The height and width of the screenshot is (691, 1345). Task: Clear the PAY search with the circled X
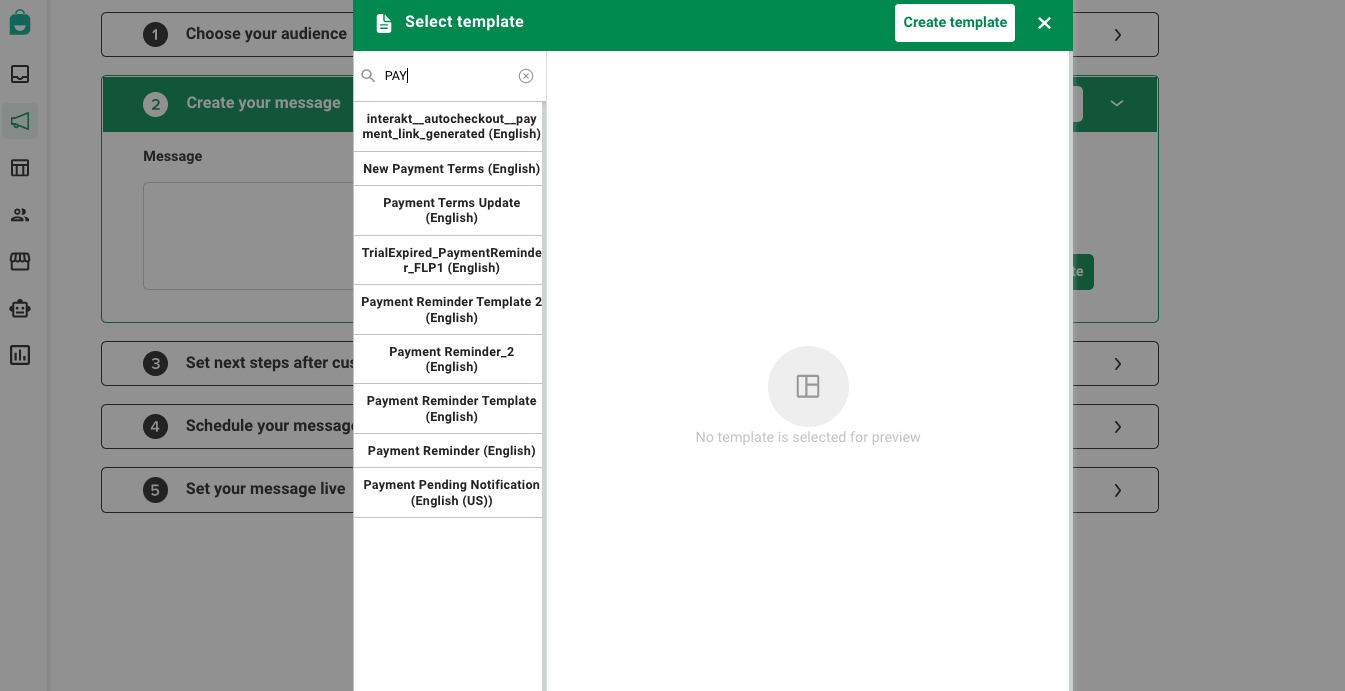(526, 75)
